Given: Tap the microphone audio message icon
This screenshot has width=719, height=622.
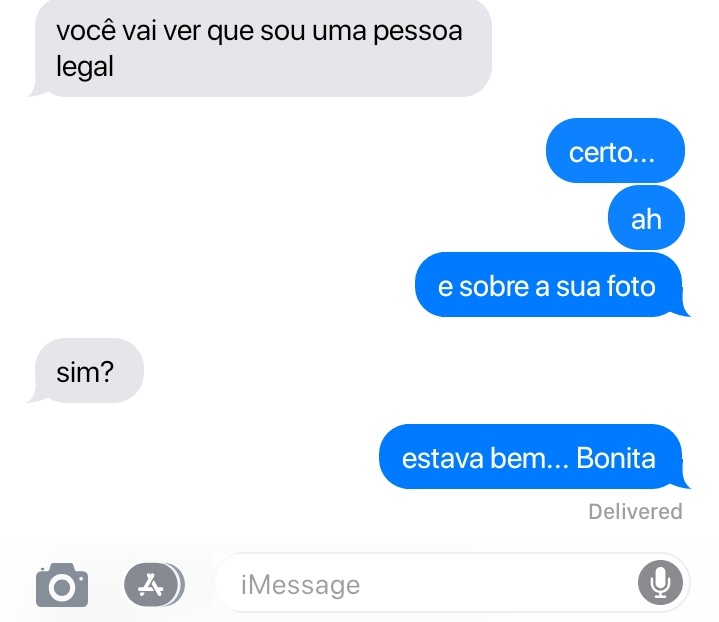Looking at the screenshot, I should pyautogui.click(x=660, y=583).
